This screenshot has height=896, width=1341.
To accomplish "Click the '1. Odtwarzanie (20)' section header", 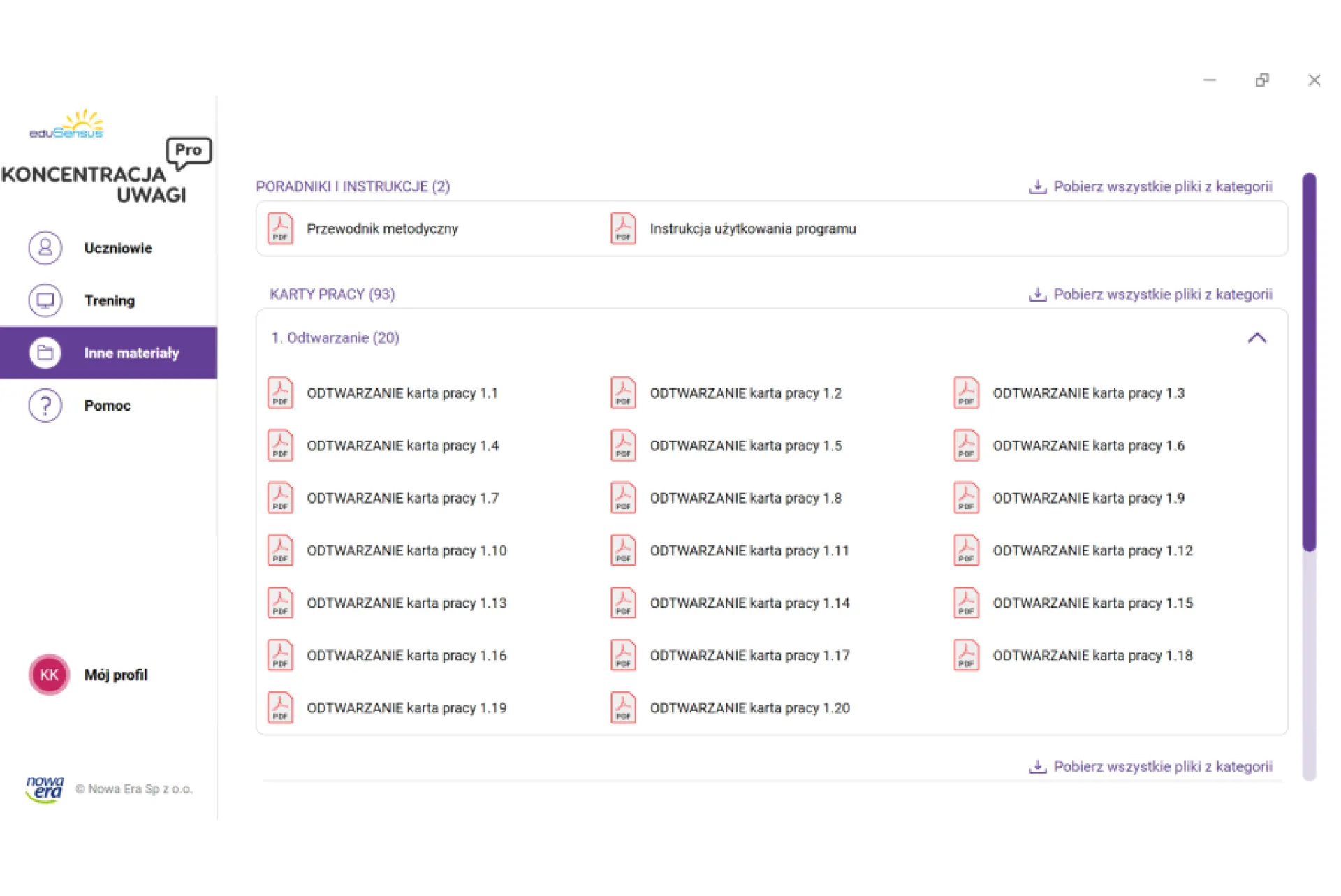I will 335,338.
